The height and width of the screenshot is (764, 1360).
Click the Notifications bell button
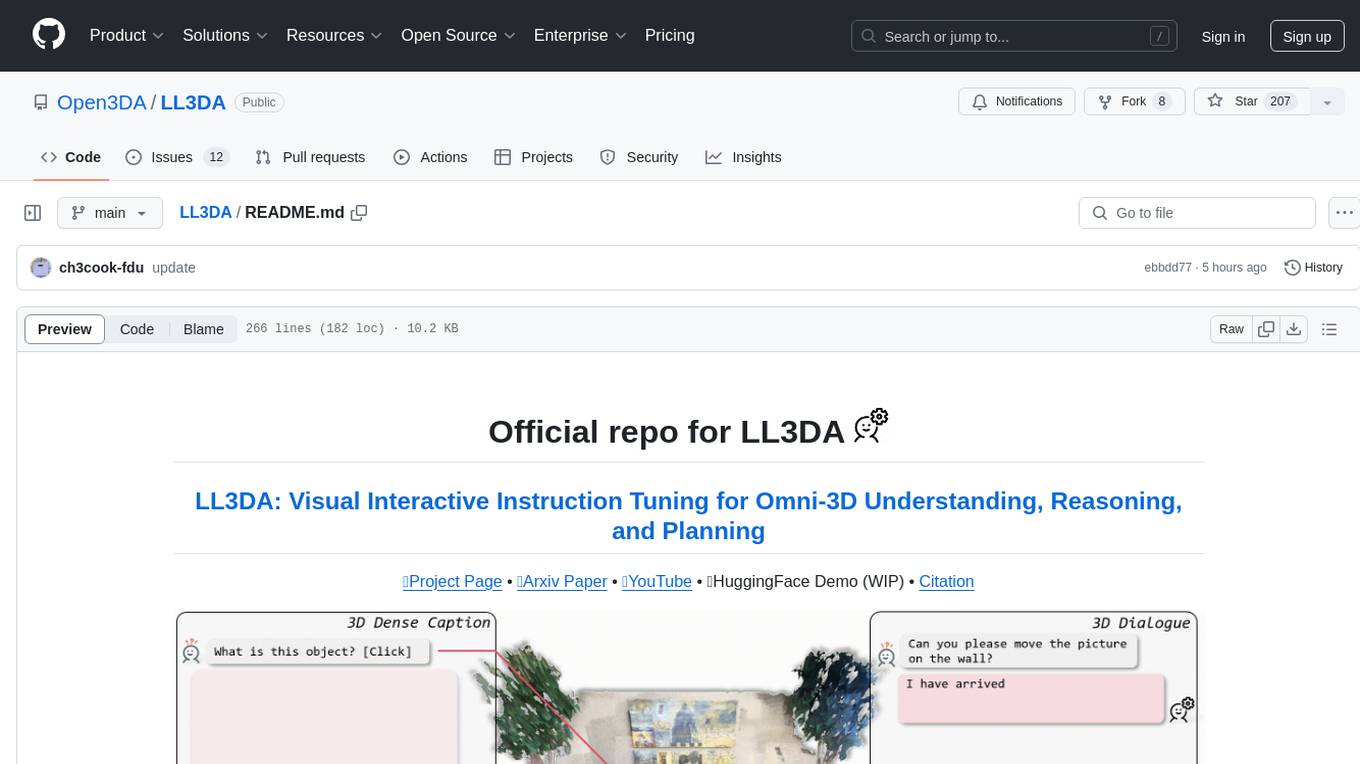1017,102
